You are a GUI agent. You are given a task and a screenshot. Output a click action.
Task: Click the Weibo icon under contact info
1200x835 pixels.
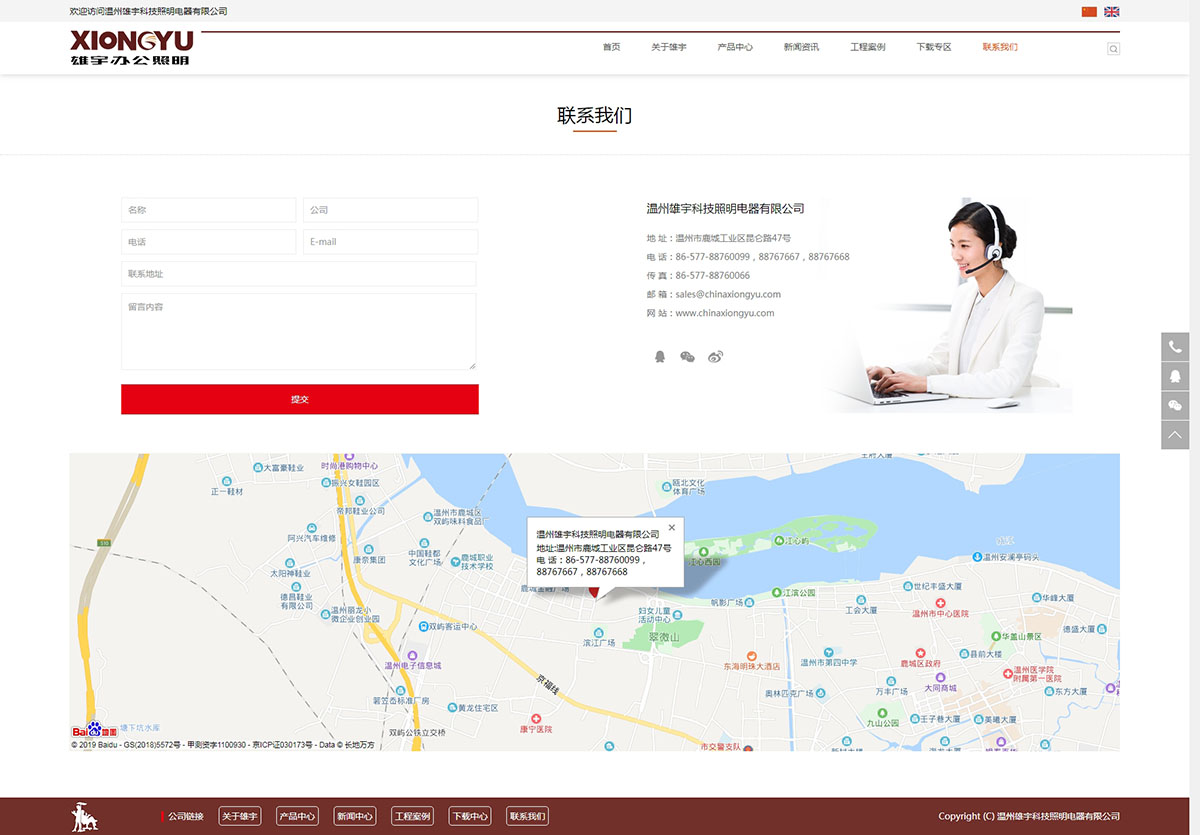[x=715, y=357]
